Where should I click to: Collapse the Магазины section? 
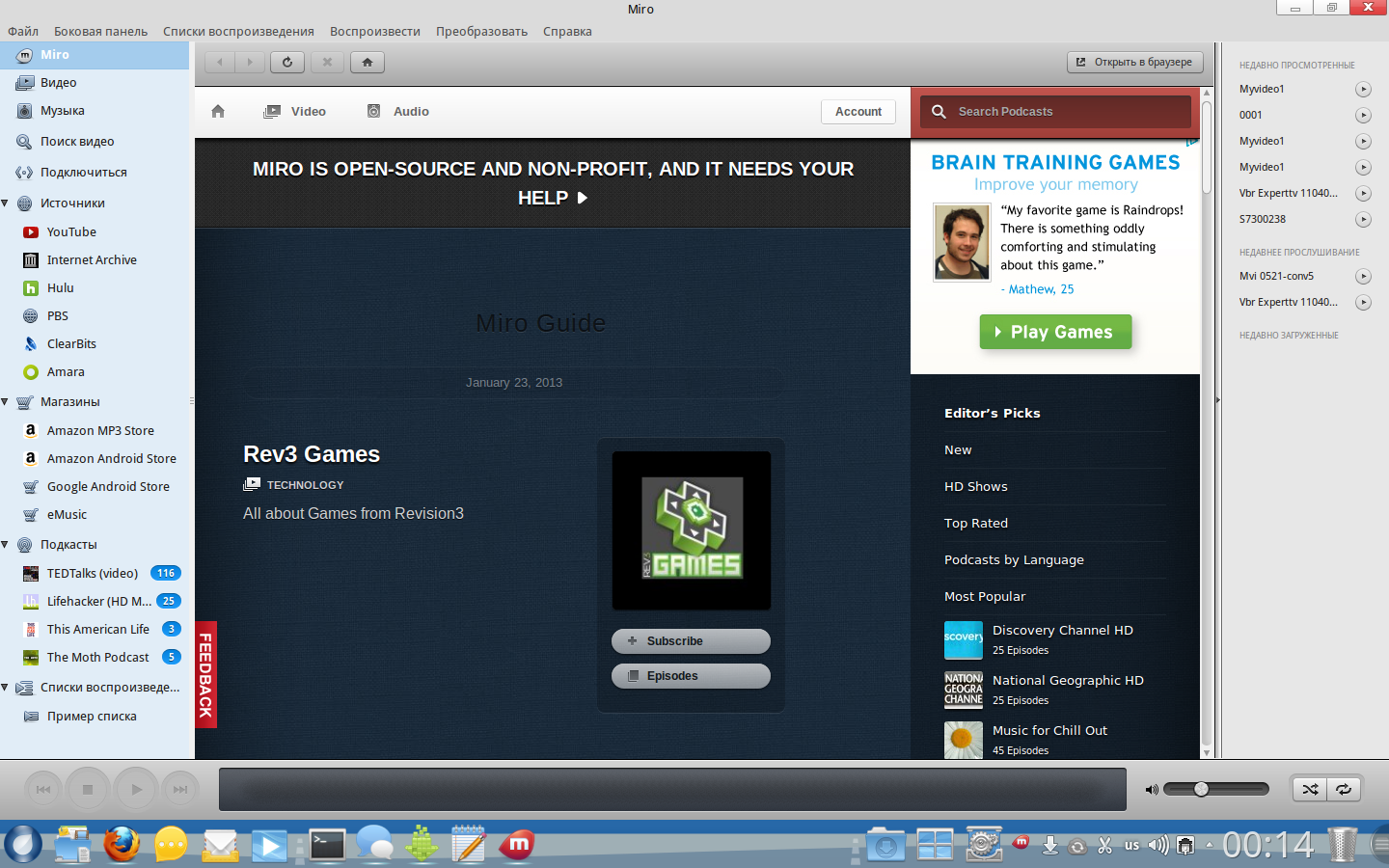[5, 402]
